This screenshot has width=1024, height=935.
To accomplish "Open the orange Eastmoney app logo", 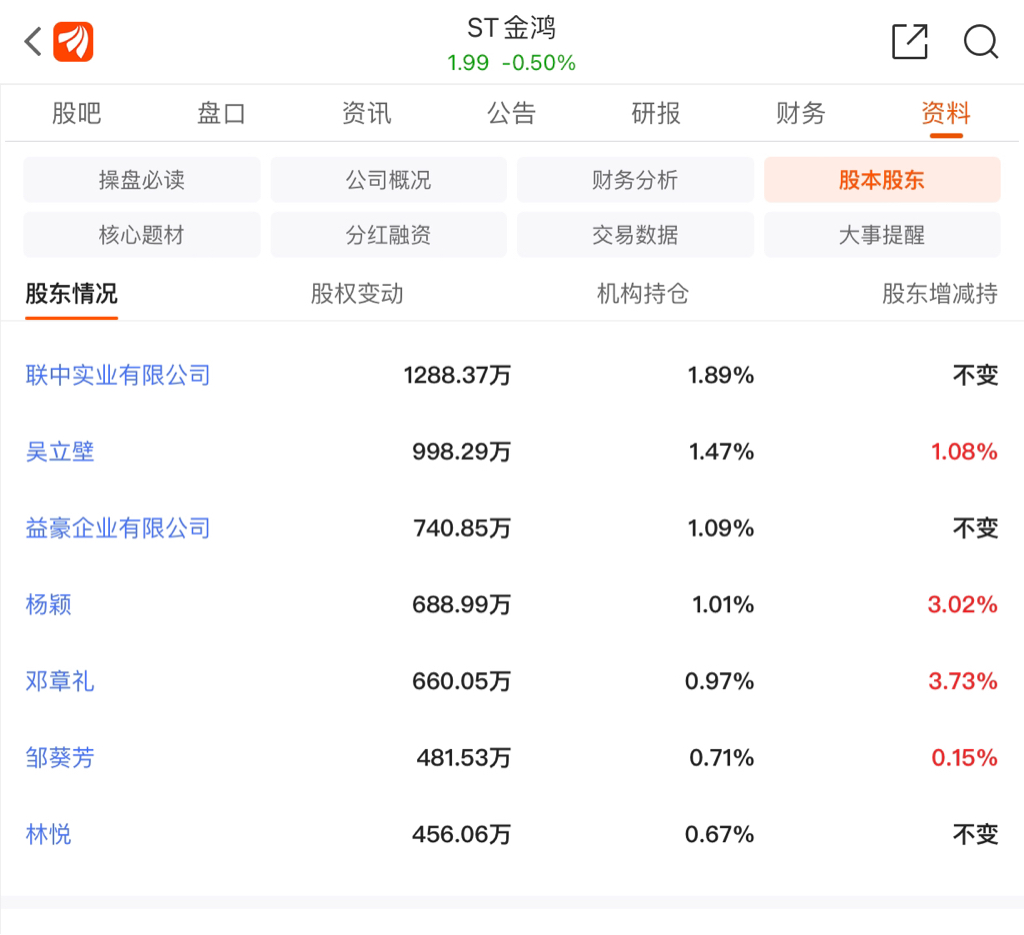I will 73,42.
